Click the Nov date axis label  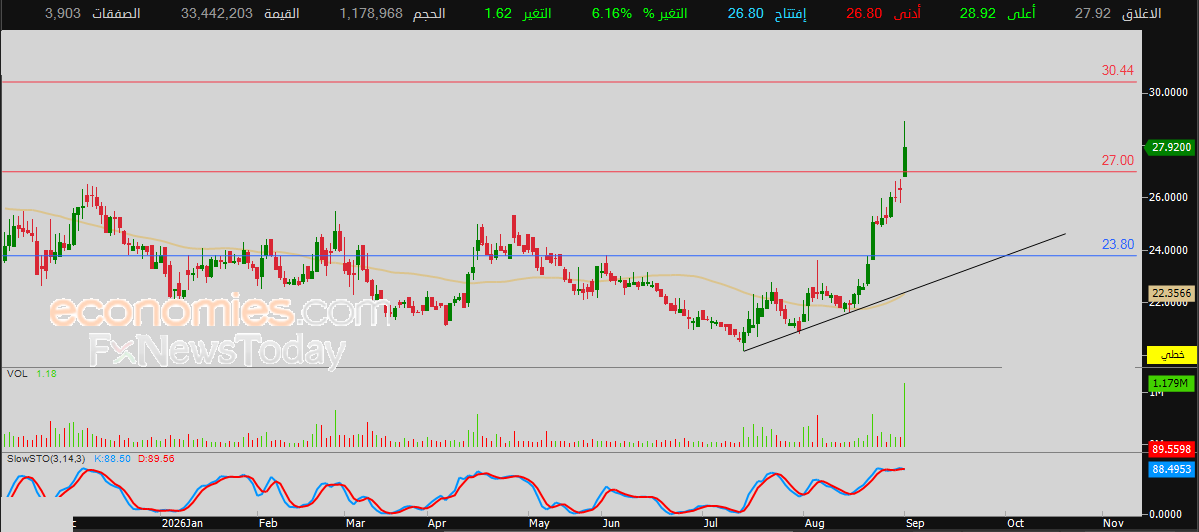point(1113,524)
